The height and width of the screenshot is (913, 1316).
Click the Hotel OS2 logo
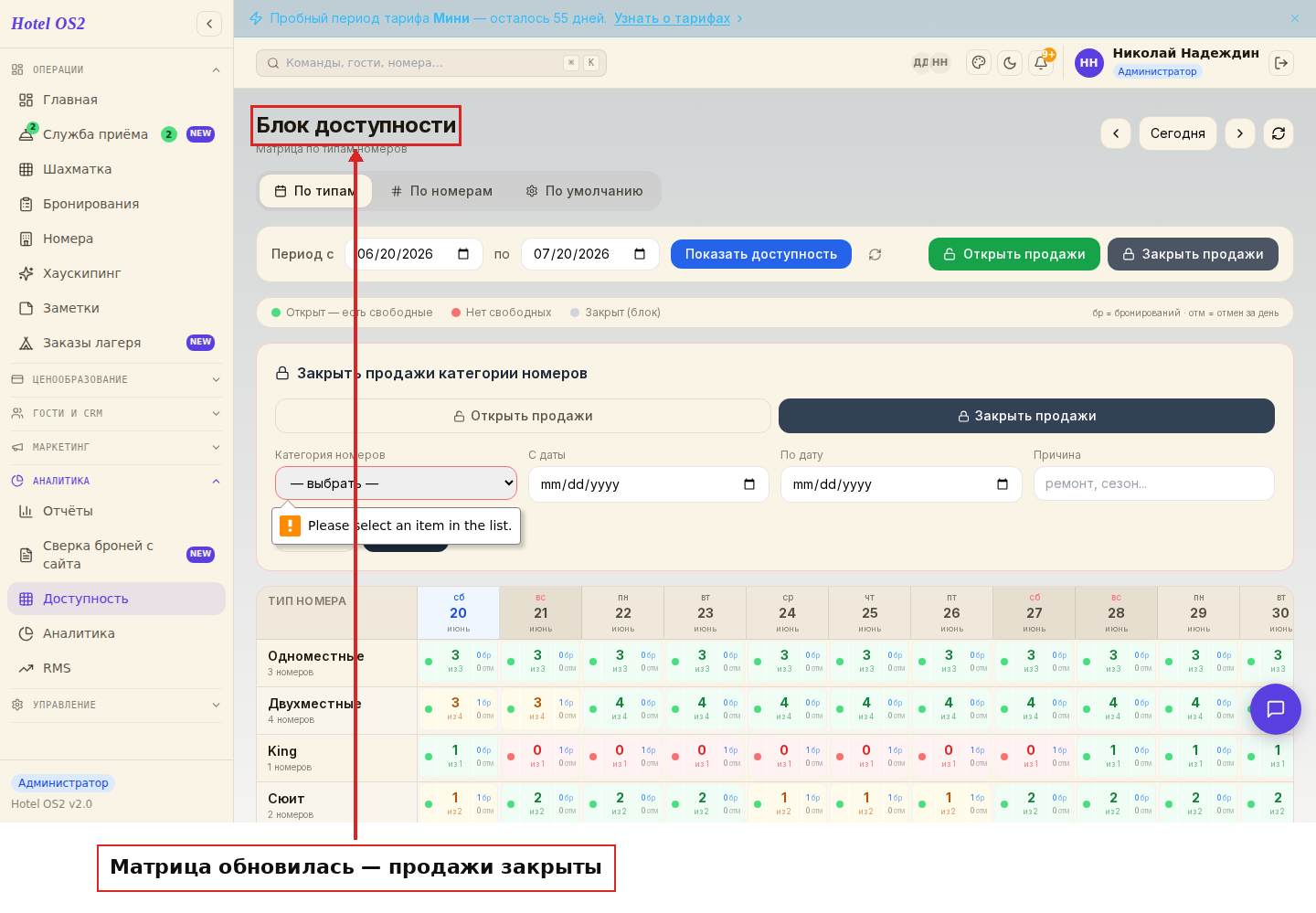coord(48,24)
